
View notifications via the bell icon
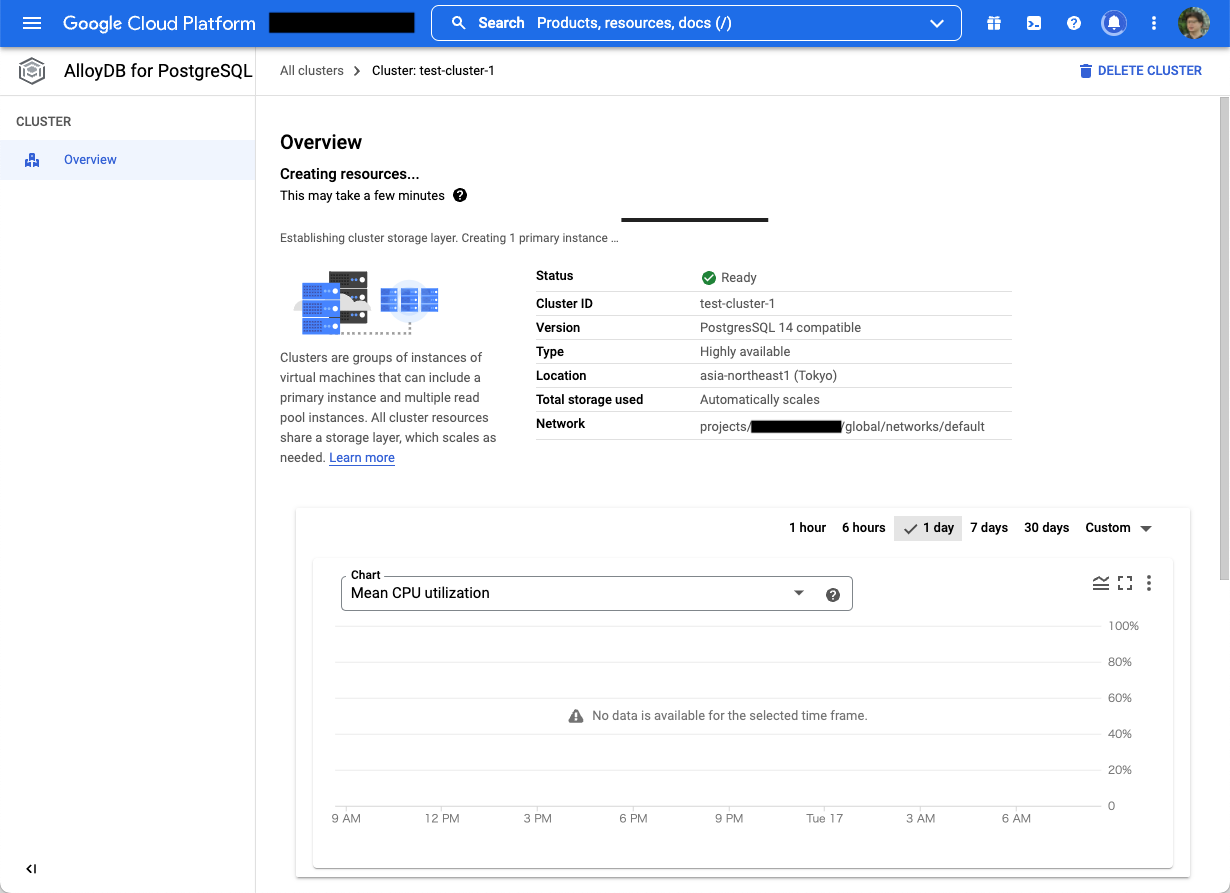[1114, 22]
